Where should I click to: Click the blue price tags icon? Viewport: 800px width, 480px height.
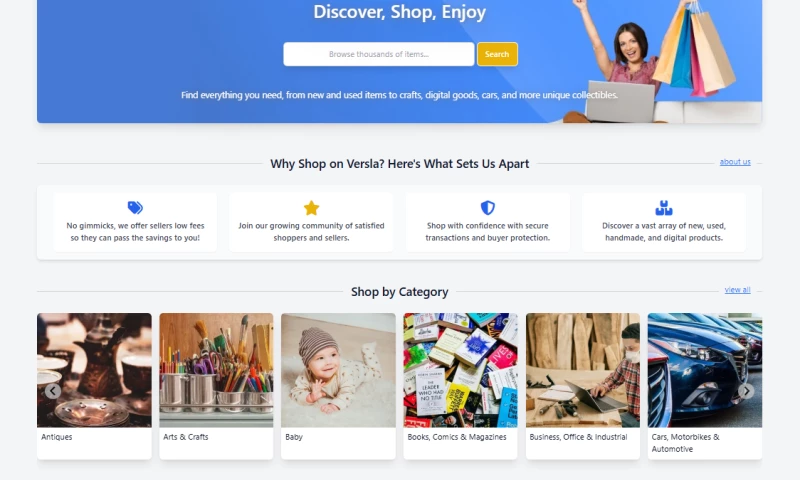click(x=135, y=208)
